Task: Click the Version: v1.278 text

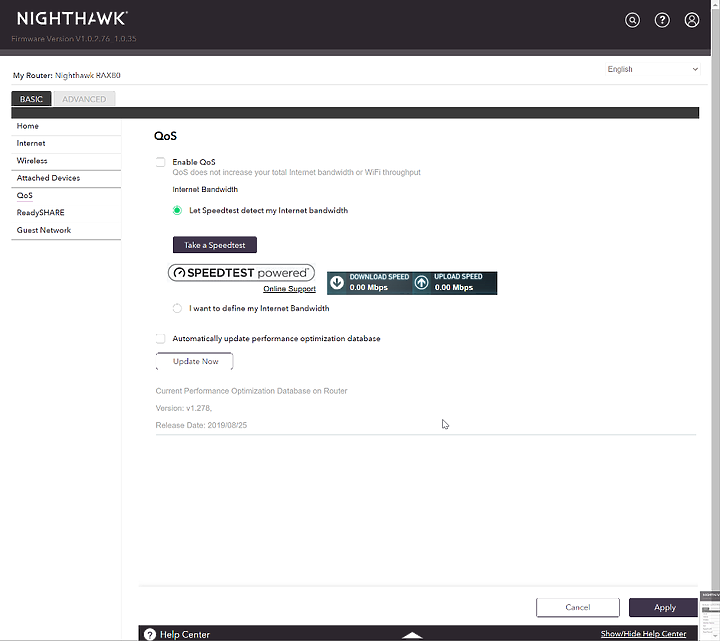Action: tap(184, 408)
